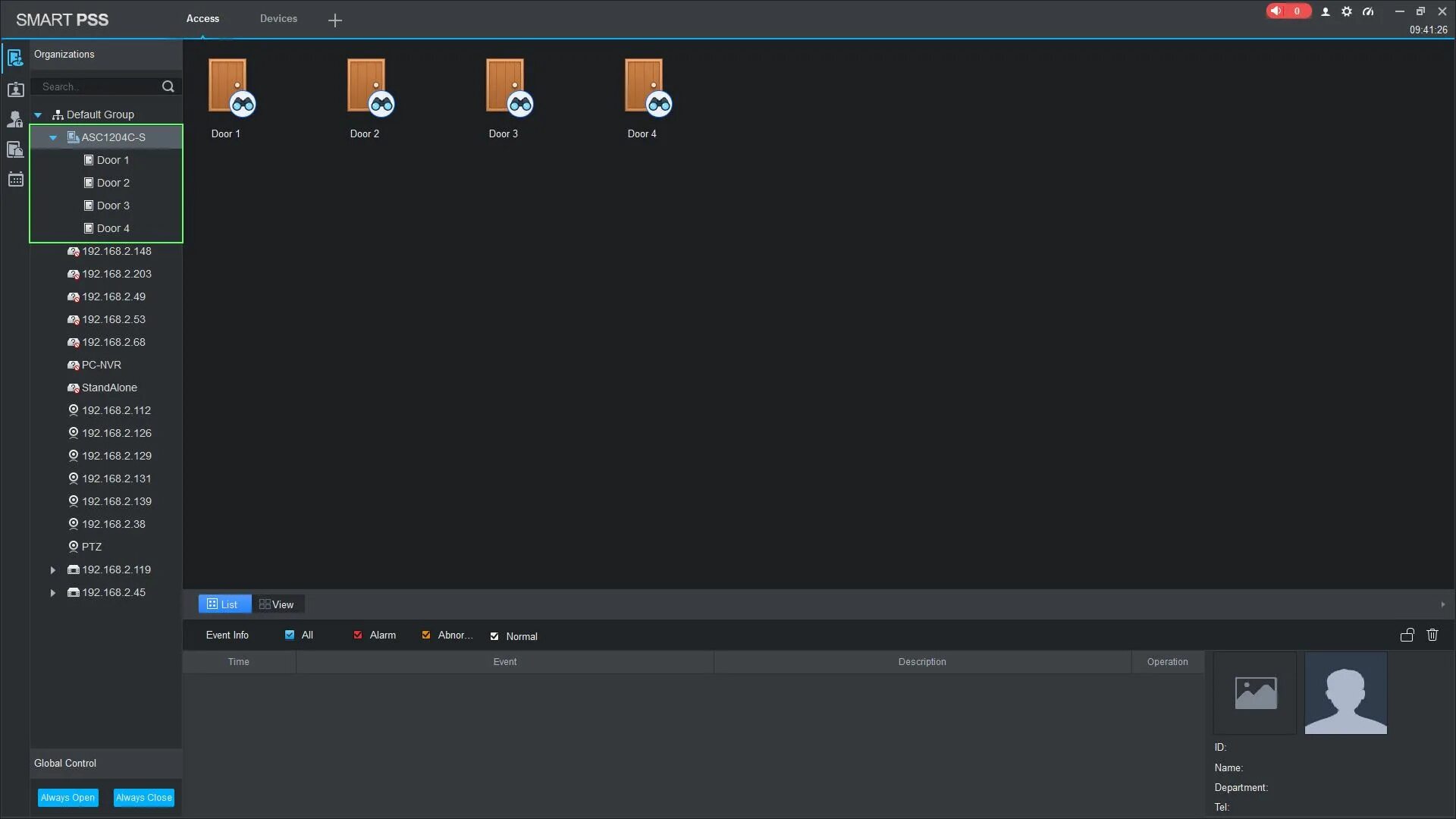Click the organization Search field
Image resolution: width=1456 pixels, height=819 pixels.
pos(97,86)
